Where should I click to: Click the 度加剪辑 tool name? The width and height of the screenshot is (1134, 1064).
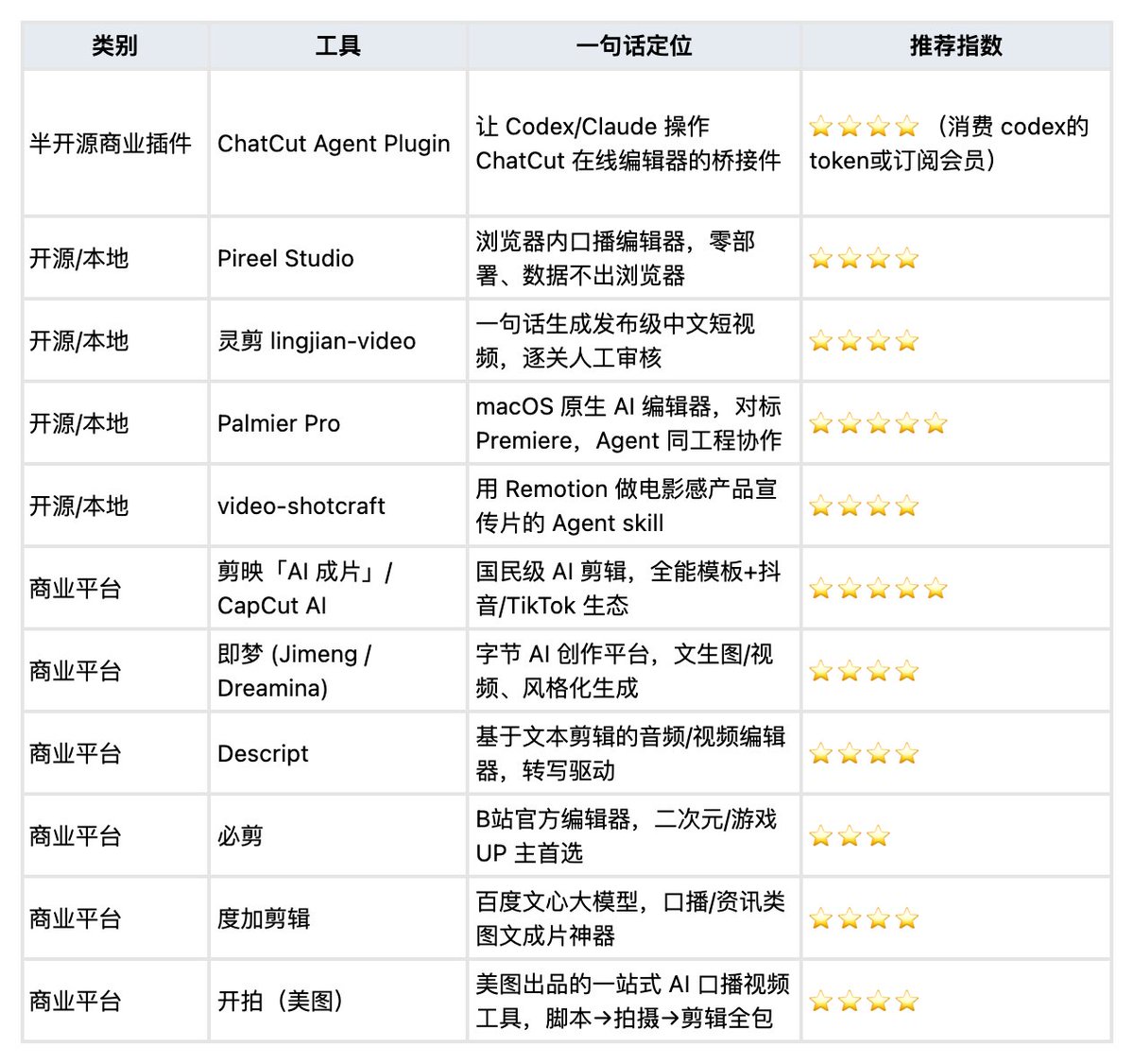[x=264, y=918]
